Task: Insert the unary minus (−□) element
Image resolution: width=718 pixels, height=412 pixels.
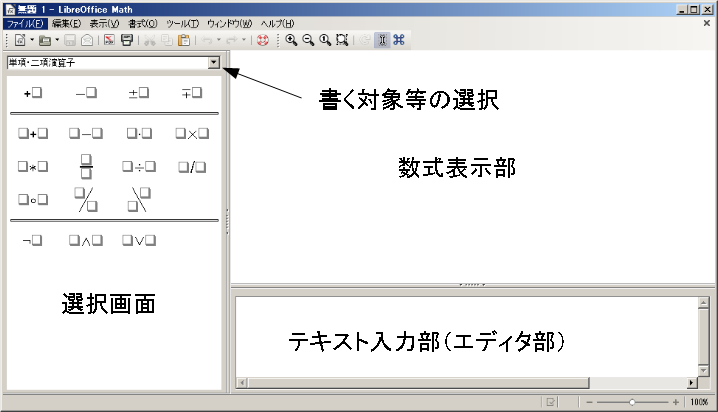Action: click(86, 93)
